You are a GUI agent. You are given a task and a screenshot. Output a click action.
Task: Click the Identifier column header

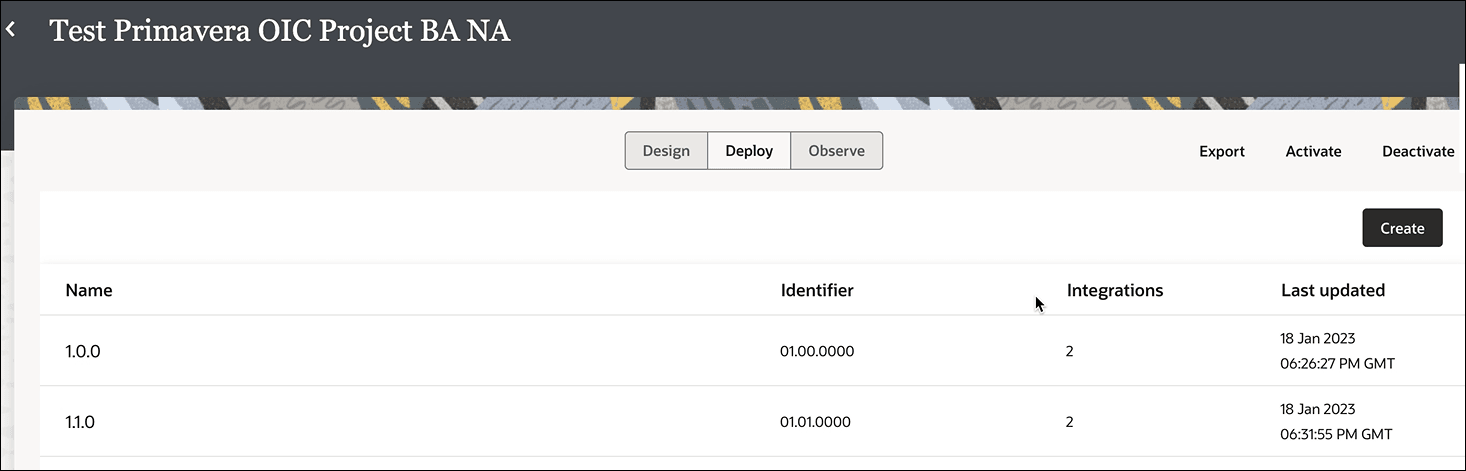point(817,290)
